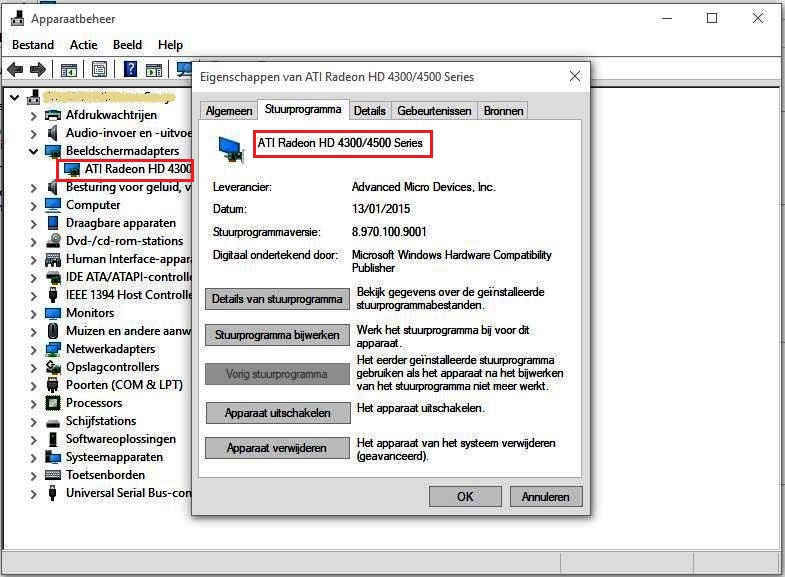Switch to the Details tab
The width and height of the screenshot is (785, 577).
coord(369,111)
